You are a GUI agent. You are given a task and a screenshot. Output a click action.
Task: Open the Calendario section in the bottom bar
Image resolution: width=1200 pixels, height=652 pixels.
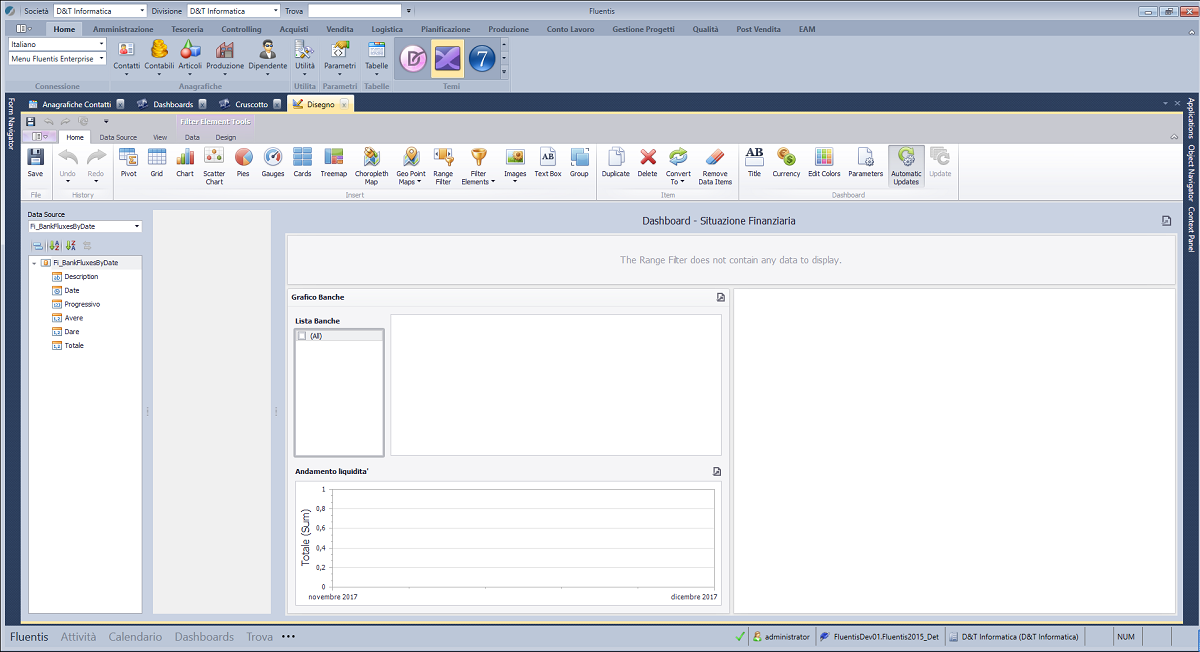click(x=135, y=637)
